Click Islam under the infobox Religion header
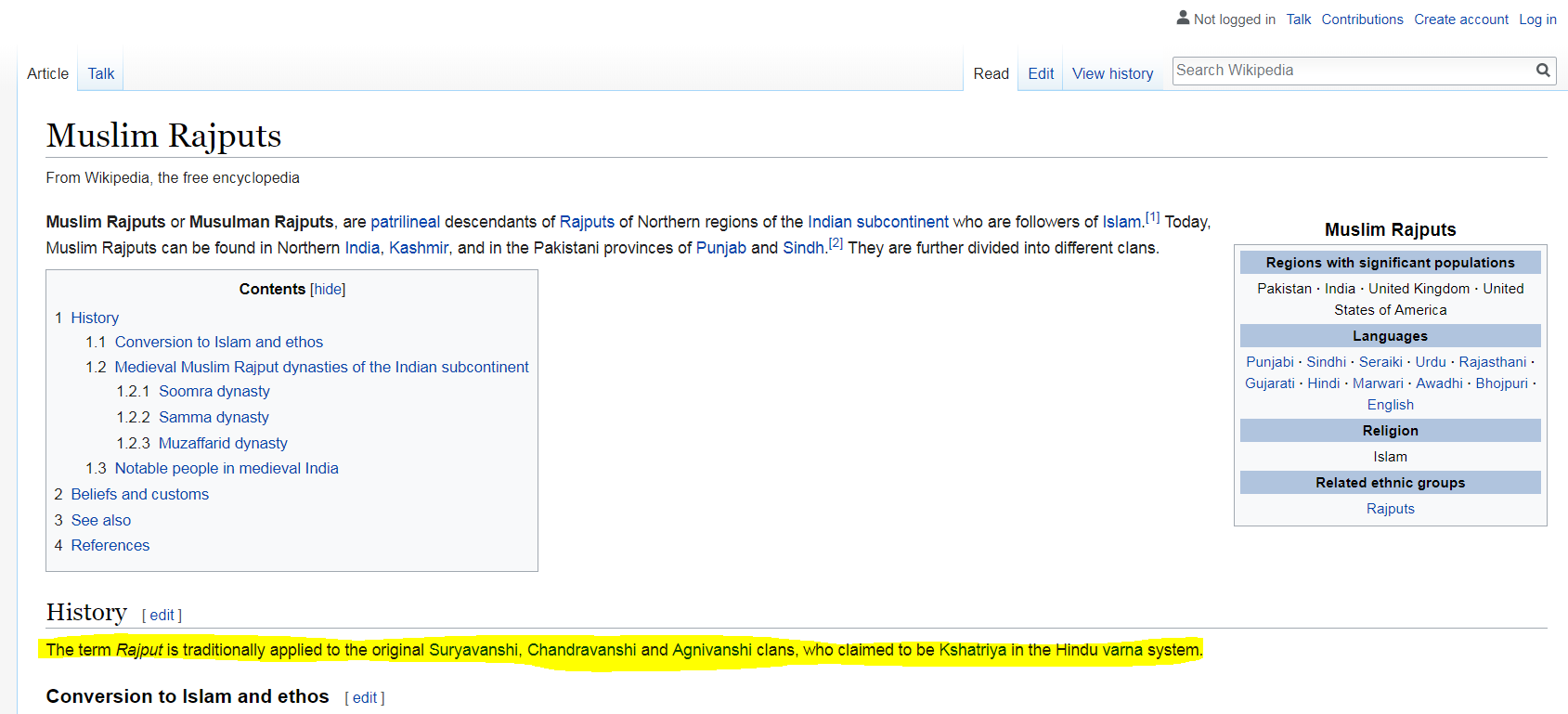 (x=1390, y=457)
